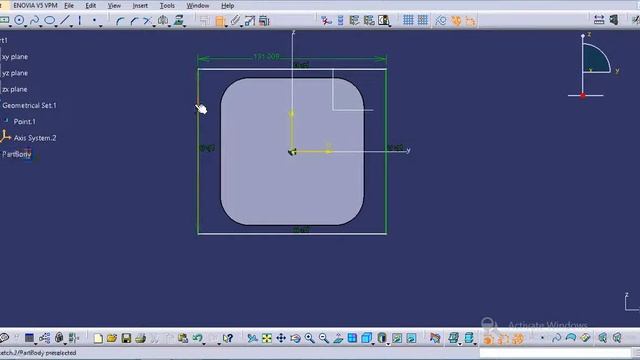The height and width of the screenshot is (360, 640).
Task: Click the Print icon
Action: (x=140, y=338)
